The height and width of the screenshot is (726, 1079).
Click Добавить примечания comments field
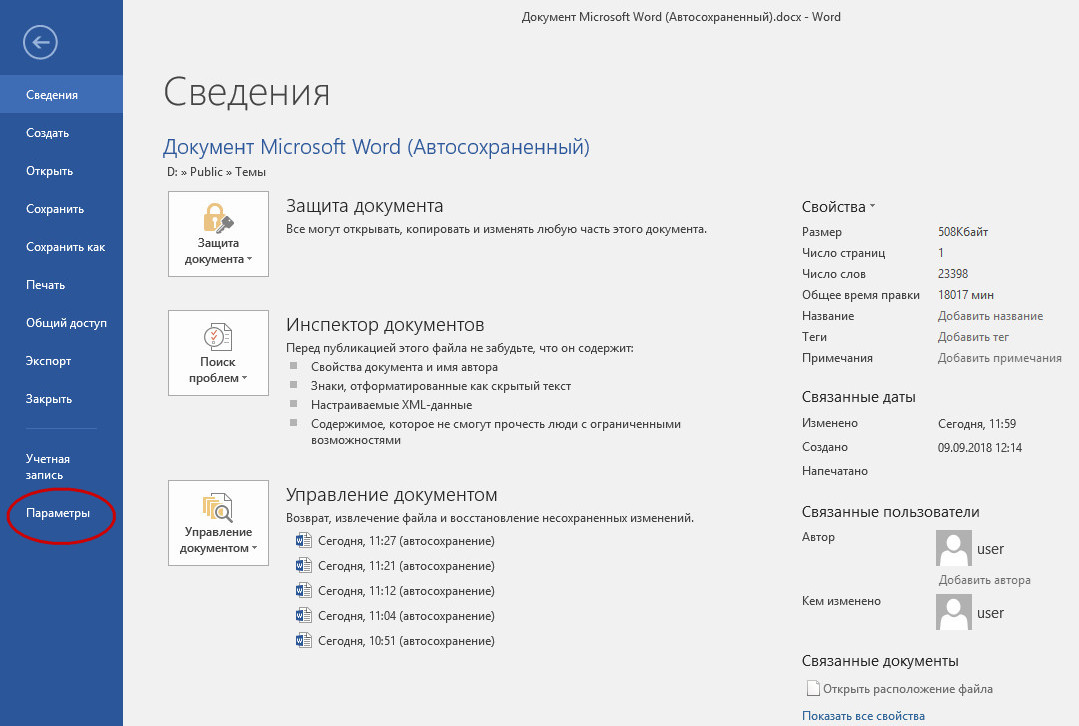(x=999, y=358)
